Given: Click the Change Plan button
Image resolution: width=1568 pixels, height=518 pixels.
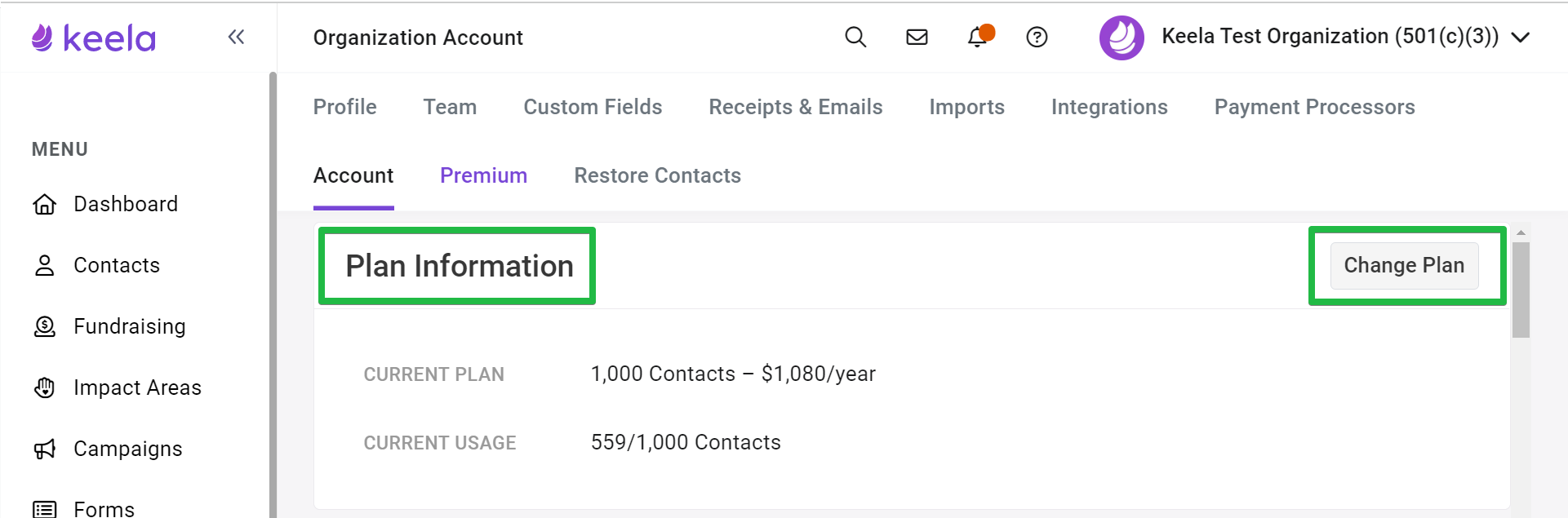Looking at the screenshot, I should pyautogui.click(x=1404, y=266).
